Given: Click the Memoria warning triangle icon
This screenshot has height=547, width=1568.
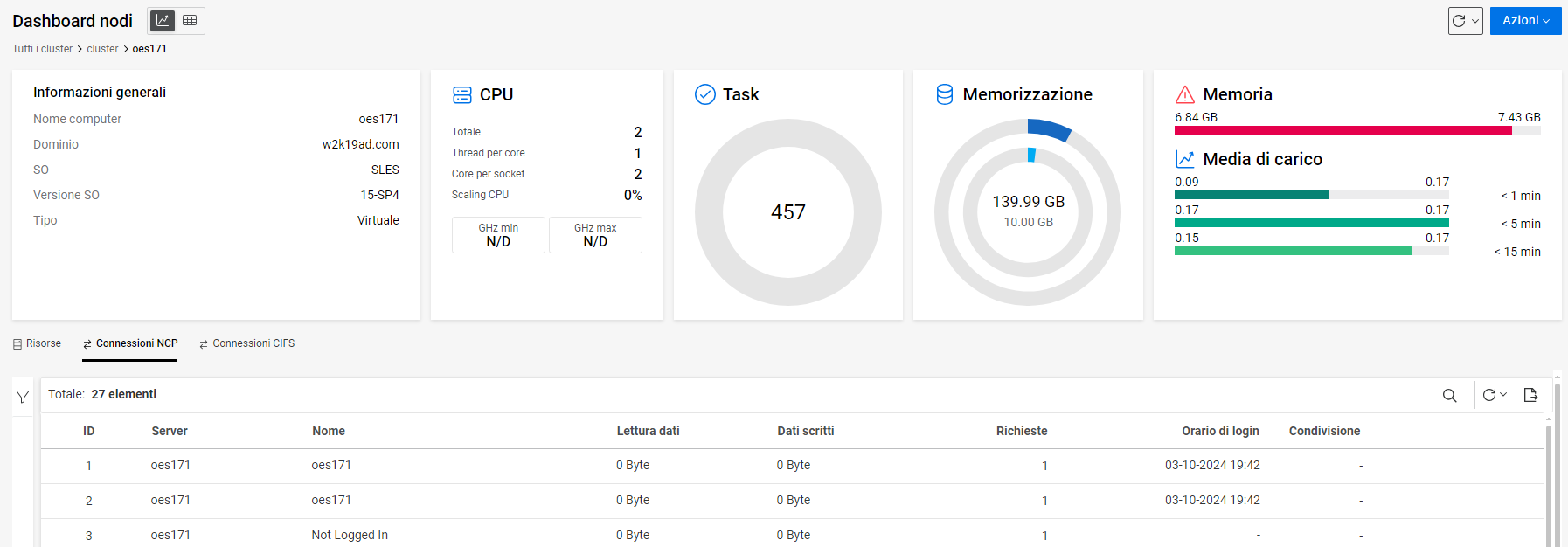Looking at the screenshot, I should (1184, 94).
